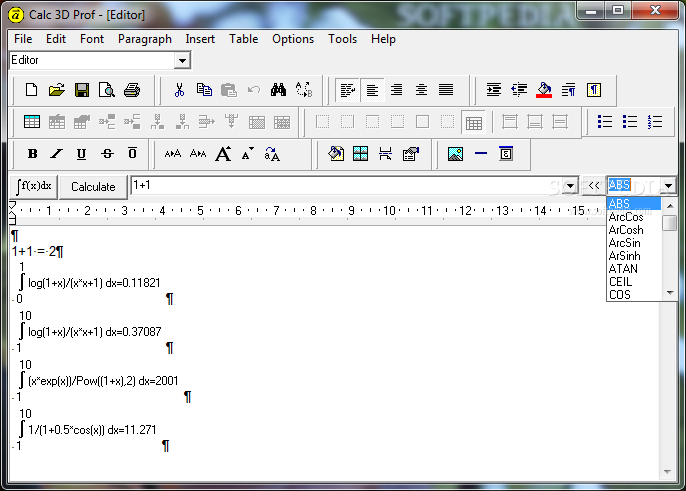Save the document with the floppy disk icon
This screenshot has height=491, width=686.
click(82, 90)
